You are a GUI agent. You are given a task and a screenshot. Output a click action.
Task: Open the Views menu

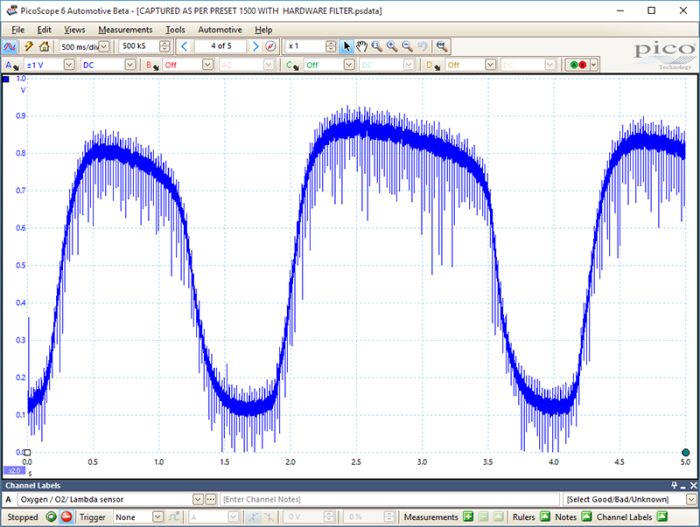(74, 29)
